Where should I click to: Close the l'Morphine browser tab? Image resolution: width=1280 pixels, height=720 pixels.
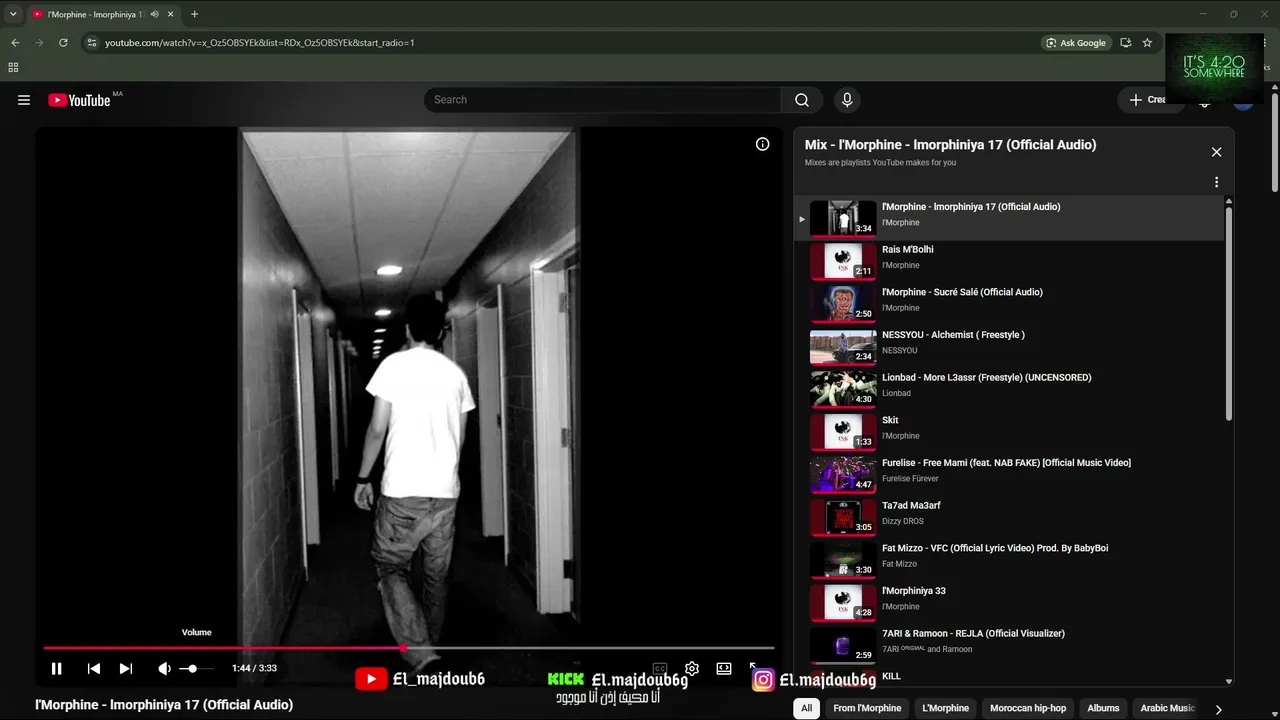point(172,14)
